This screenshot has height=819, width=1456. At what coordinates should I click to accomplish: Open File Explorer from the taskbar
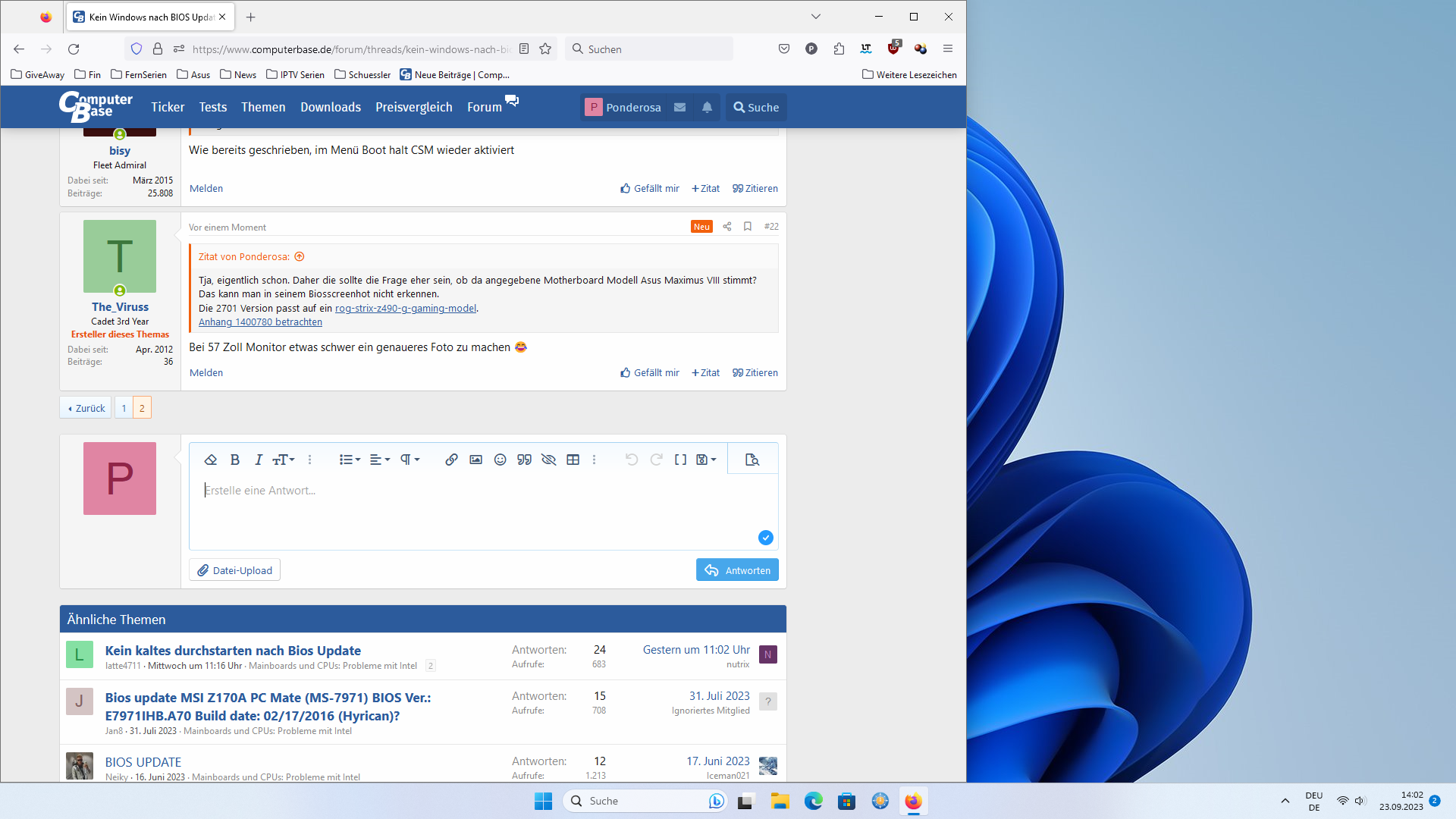click(x=780, y=802)
